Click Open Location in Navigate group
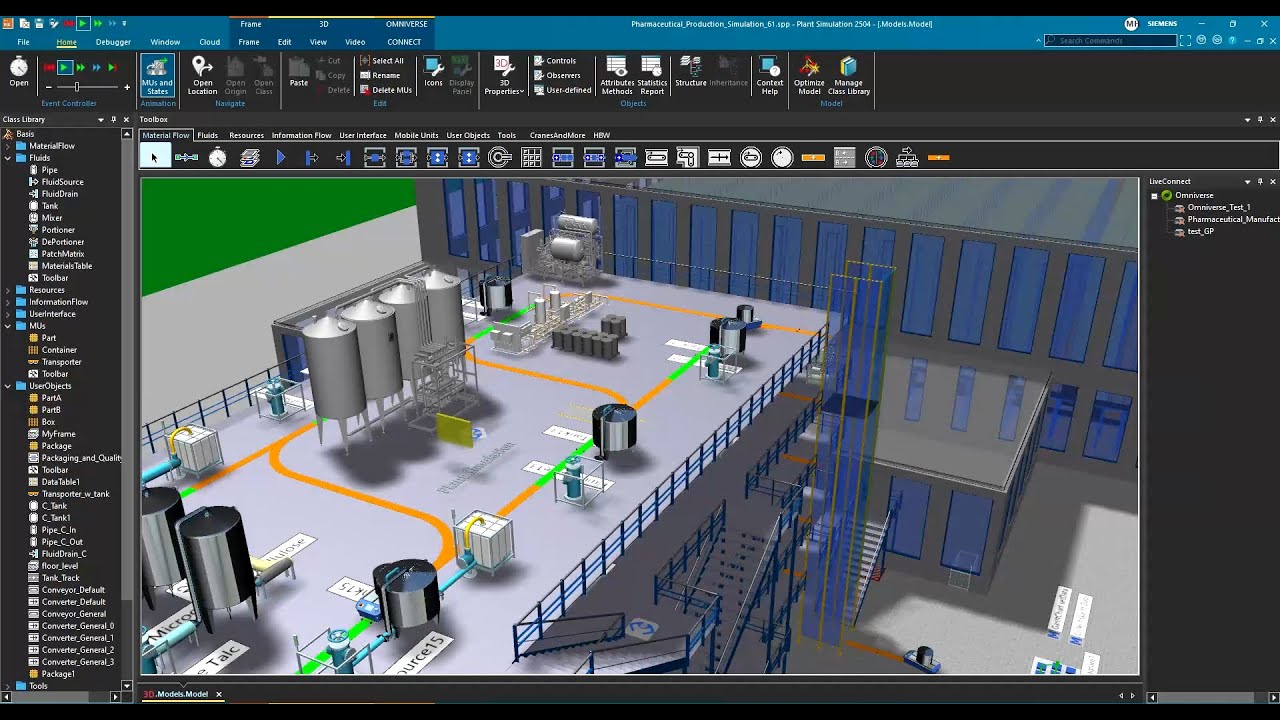 203,76
